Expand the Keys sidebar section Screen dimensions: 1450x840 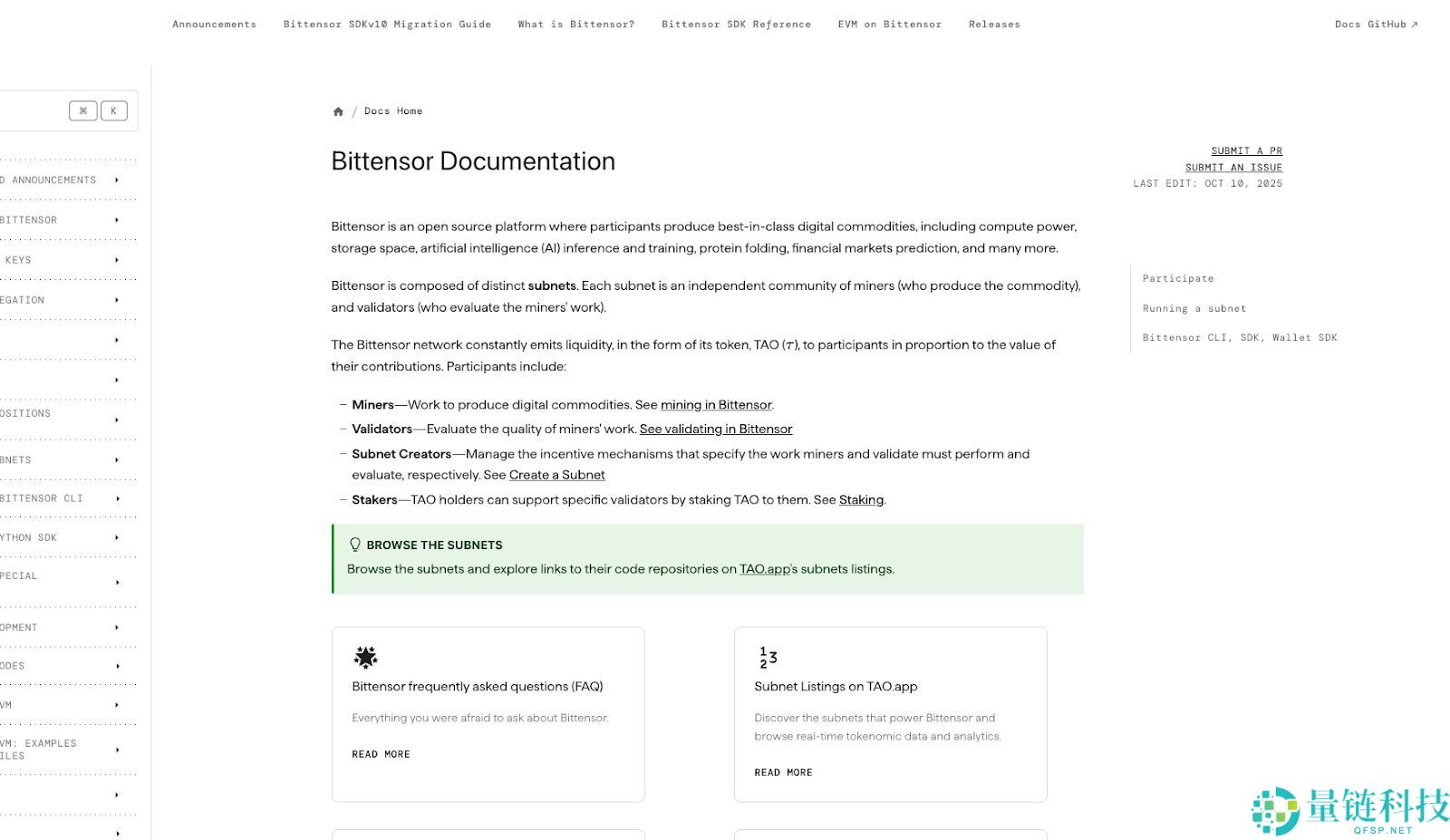click(x=117, y=260)
